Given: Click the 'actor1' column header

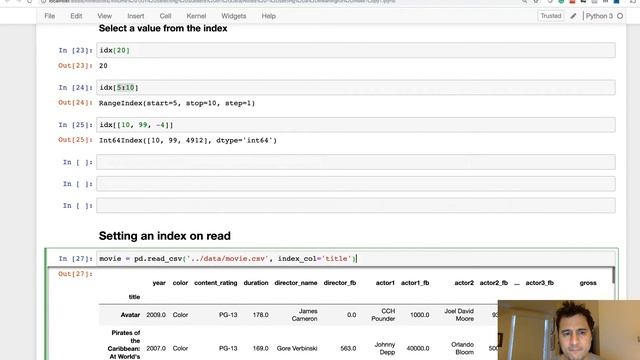Looking at the screenshot, I should [385, 283].
